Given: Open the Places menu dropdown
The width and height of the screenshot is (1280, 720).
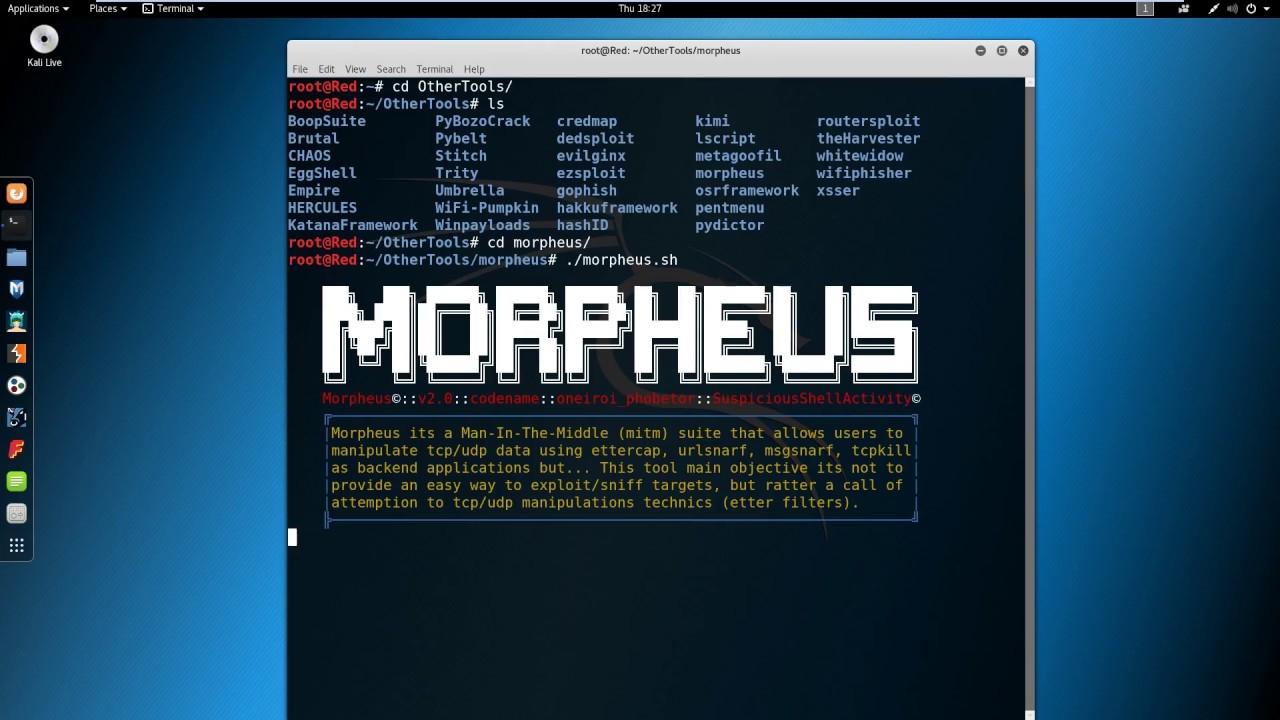Looking at the screenshot, I should (x=107, y=8).
